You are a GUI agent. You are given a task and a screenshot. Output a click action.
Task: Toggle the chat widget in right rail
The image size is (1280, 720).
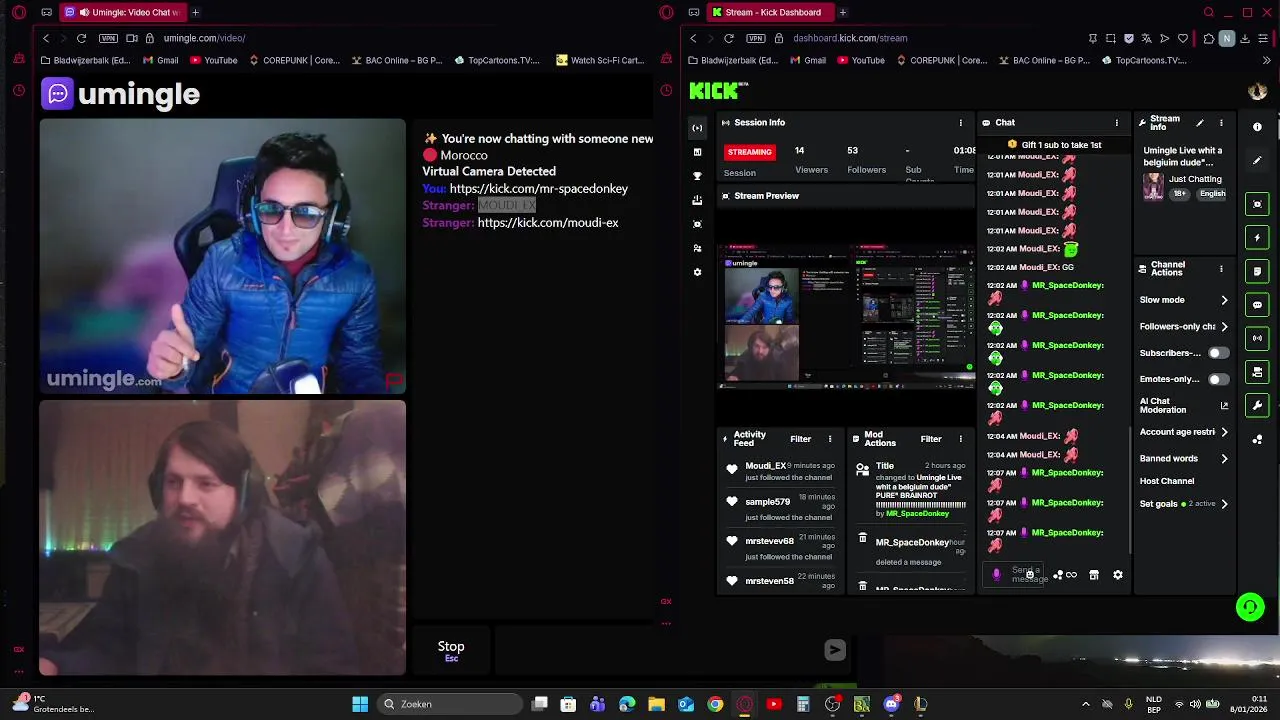click(x=1258, y=304)
